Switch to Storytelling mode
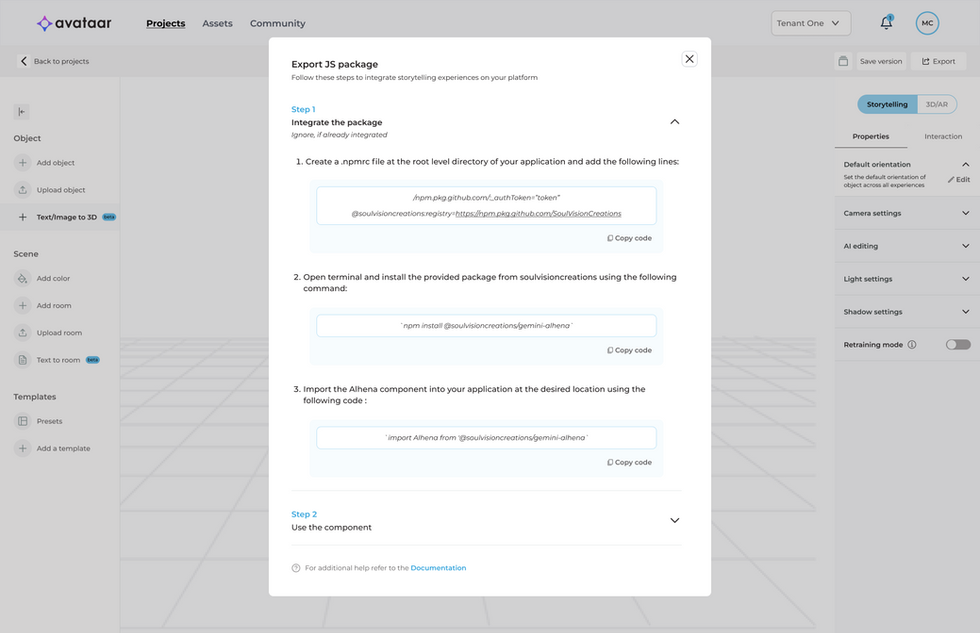 click(887, 104)
